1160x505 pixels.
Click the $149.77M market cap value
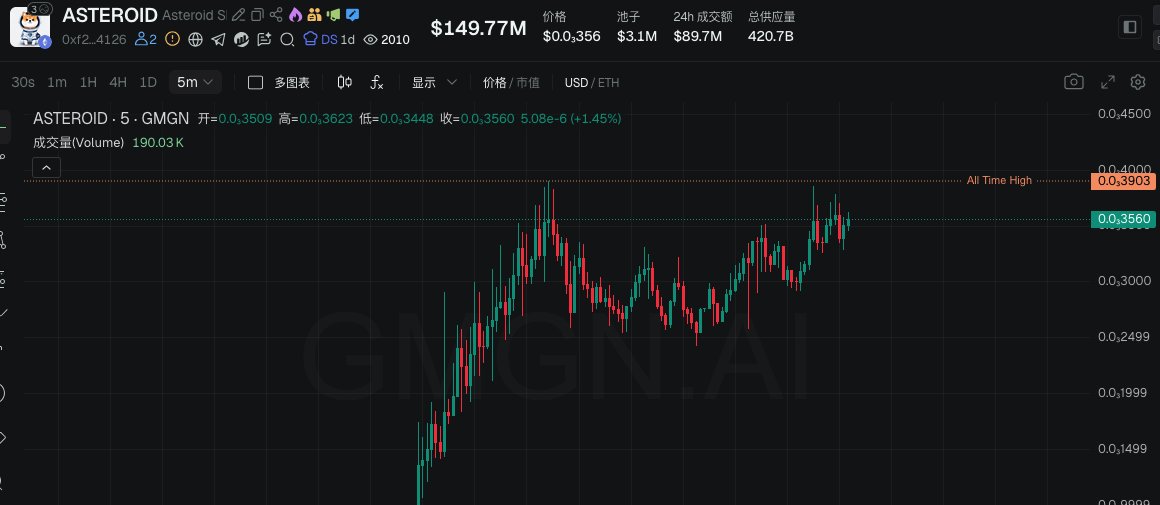click(x=479, y=29)
